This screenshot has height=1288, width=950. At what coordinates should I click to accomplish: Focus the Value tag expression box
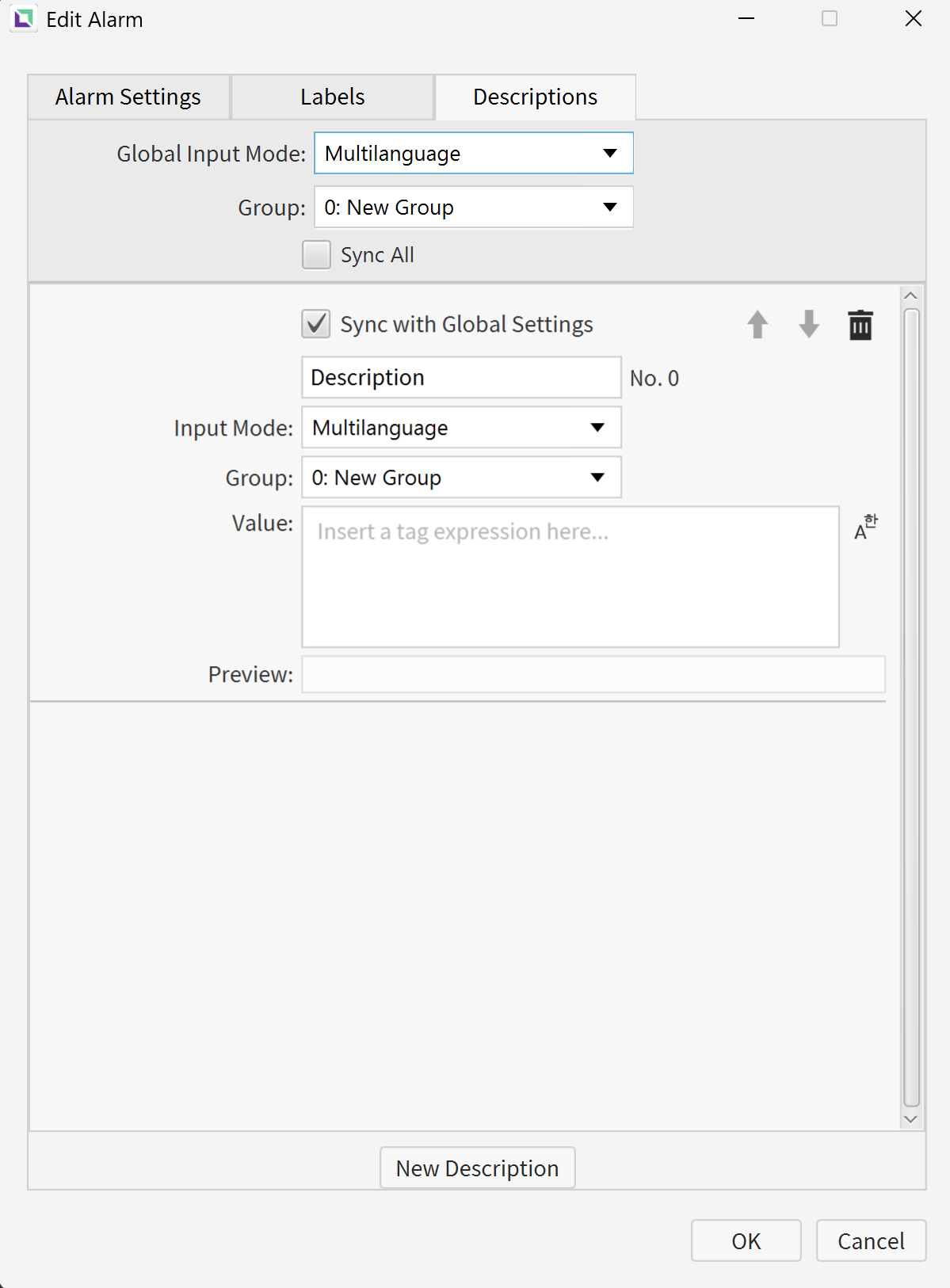click(570, 577)
